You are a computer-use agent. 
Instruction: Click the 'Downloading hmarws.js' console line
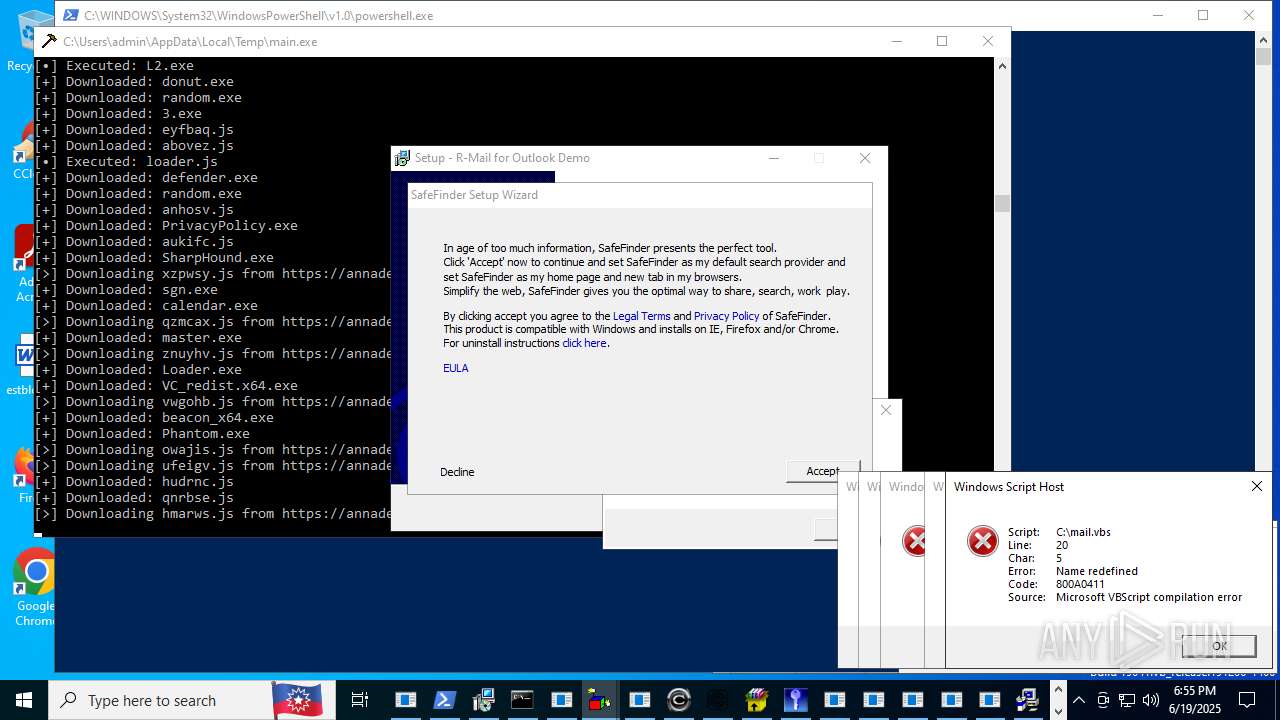(x=212, y=514)
